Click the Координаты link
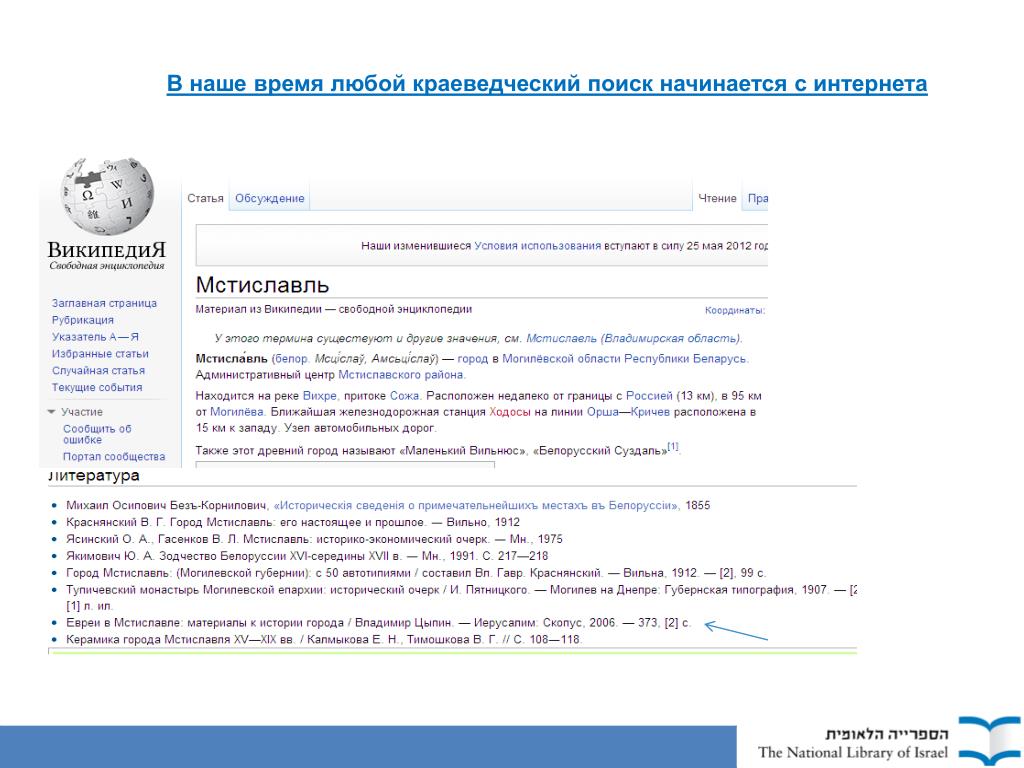 [x=734, y=311]
